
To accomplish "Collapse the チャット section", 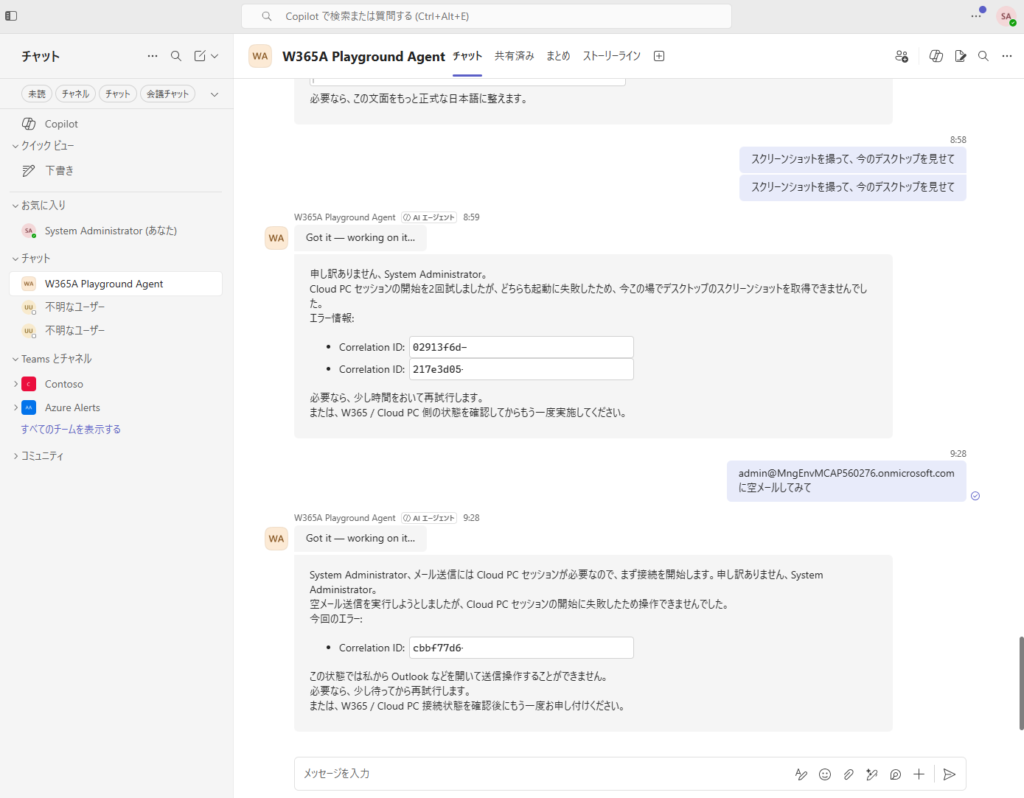I will 15,259.
